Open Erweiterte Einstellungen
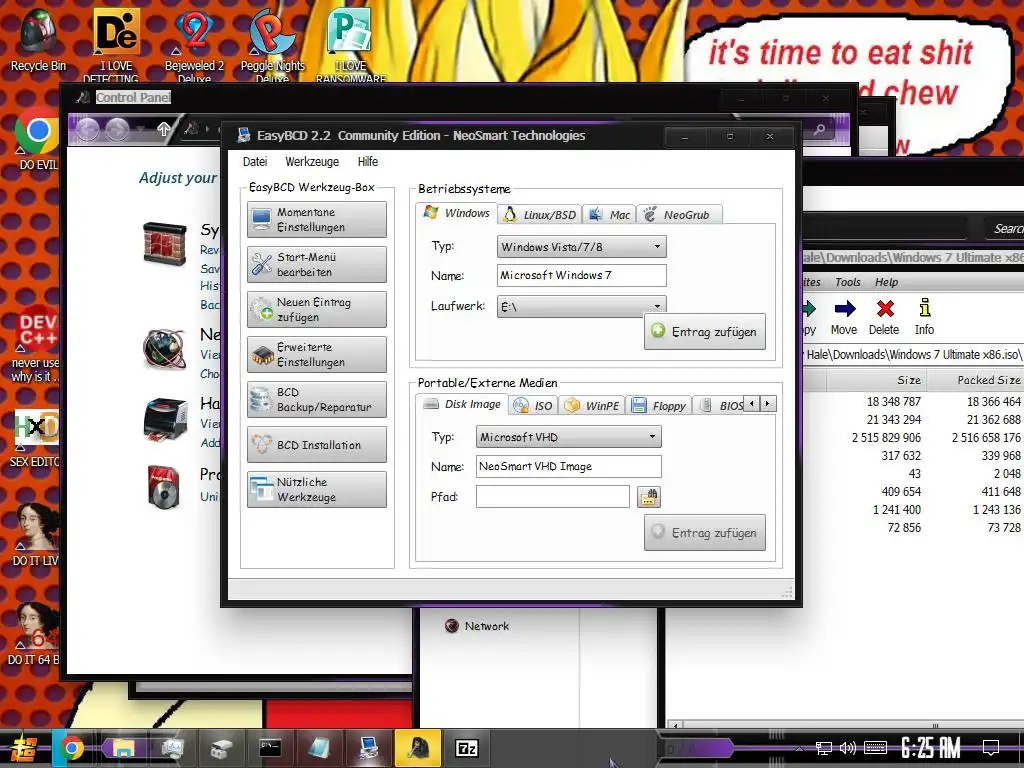Image resolution: width=1024 pixels, height=768 pixels. coord(317,355)
